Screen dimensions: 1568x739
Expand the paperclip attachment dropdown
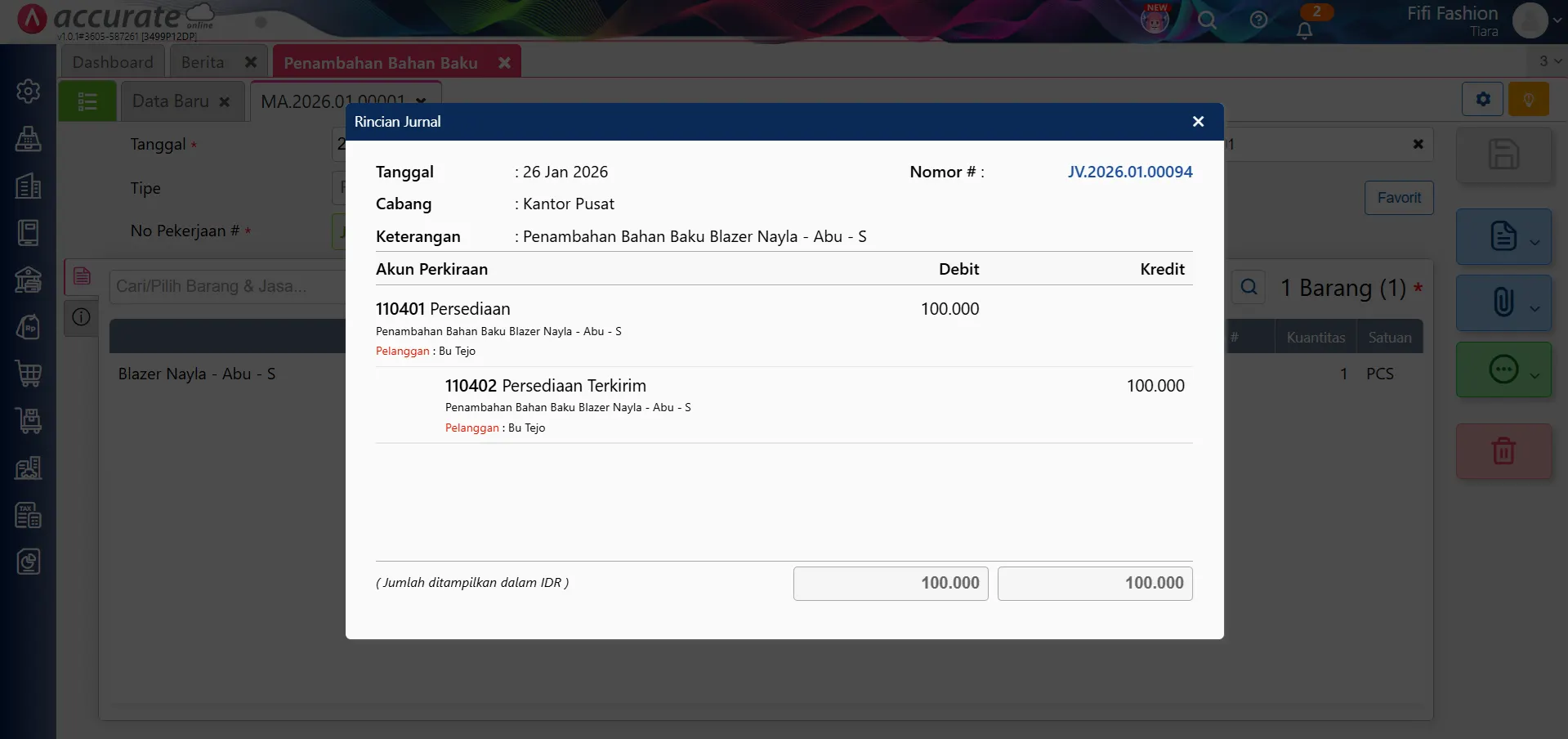(x=1534, y=308)
